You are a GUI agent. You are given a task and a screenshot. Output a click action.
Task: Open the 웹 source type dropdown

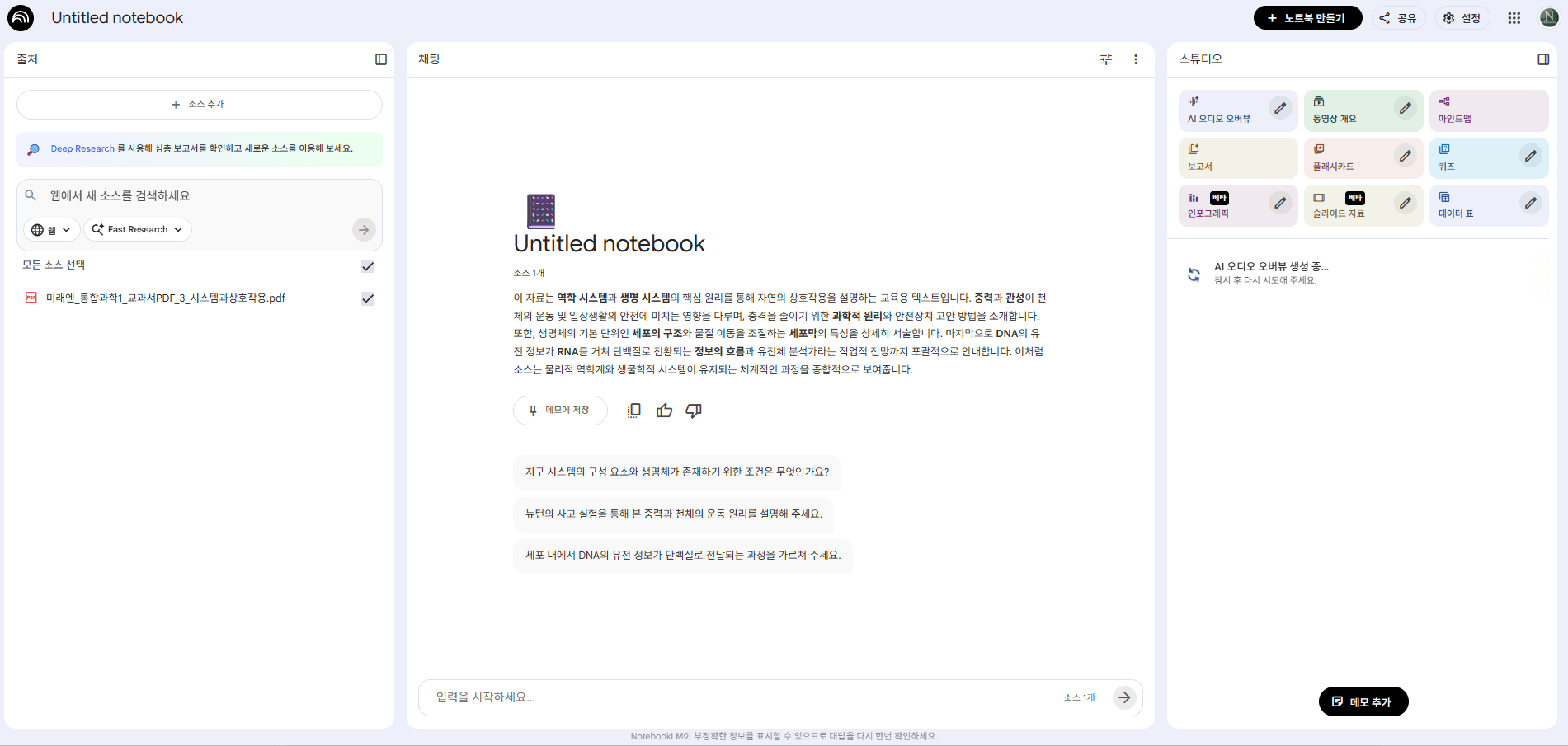coord(51,229)
